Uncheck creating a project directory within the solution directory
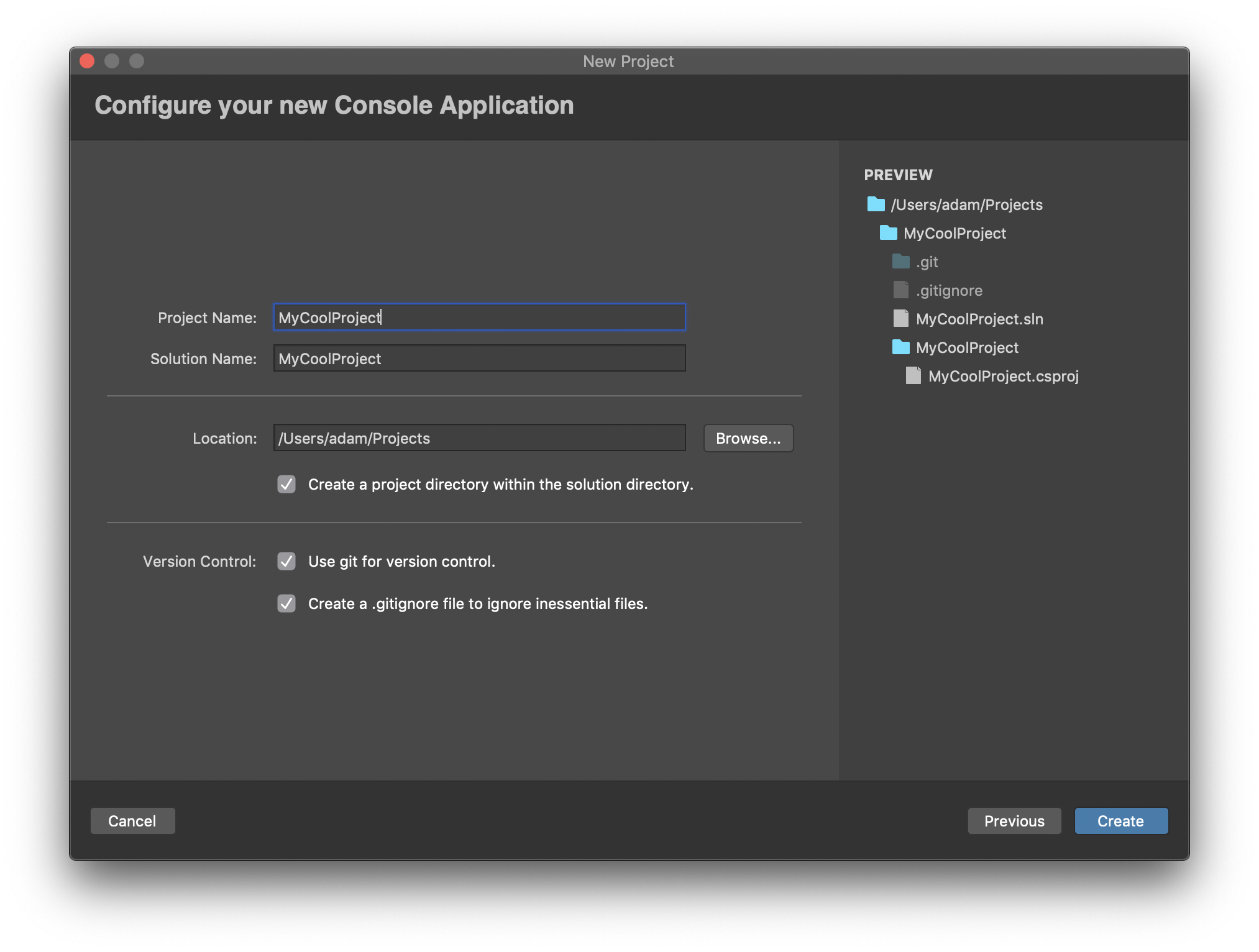 tap(286, 485)
